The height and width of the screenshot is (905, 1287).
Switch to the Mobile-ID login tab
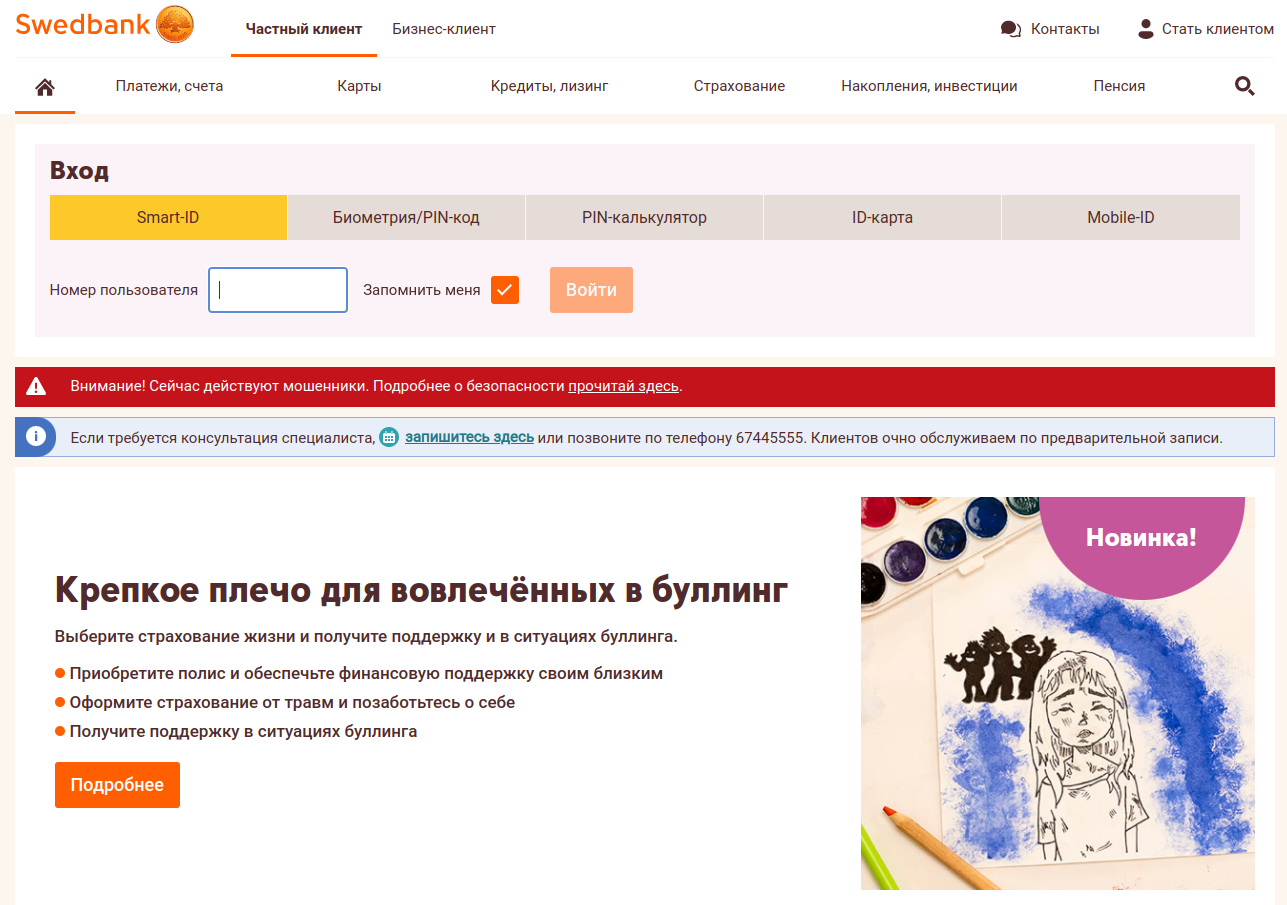[1121, 217]
